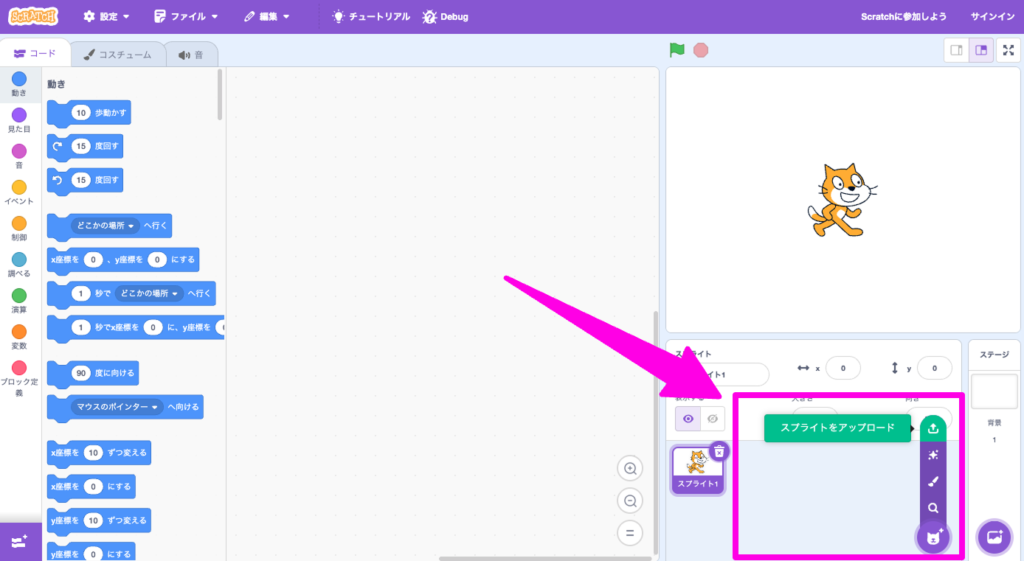Click the upload sprite icon
The width and height of the screenshot is (1024, 561).
[x=932, y=428]
